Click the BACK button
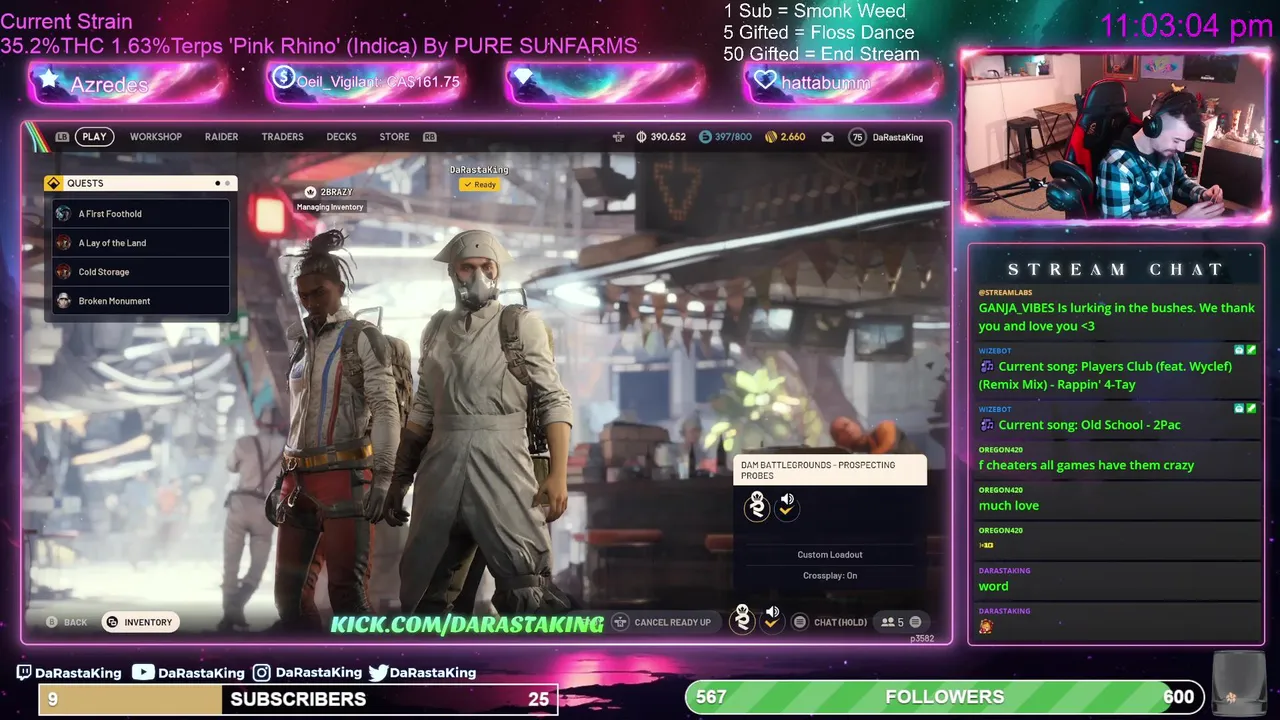Screen dimensions: 1280x720 (67, 622)
